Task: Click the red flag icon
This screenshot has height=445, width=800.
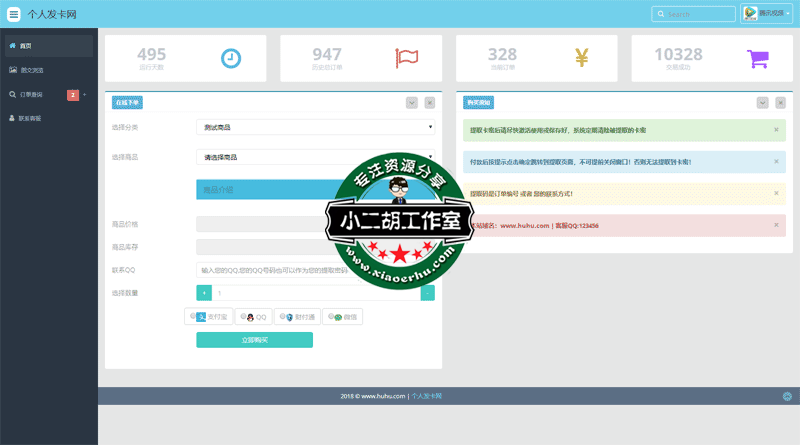Action: click(x=406, y=58)
